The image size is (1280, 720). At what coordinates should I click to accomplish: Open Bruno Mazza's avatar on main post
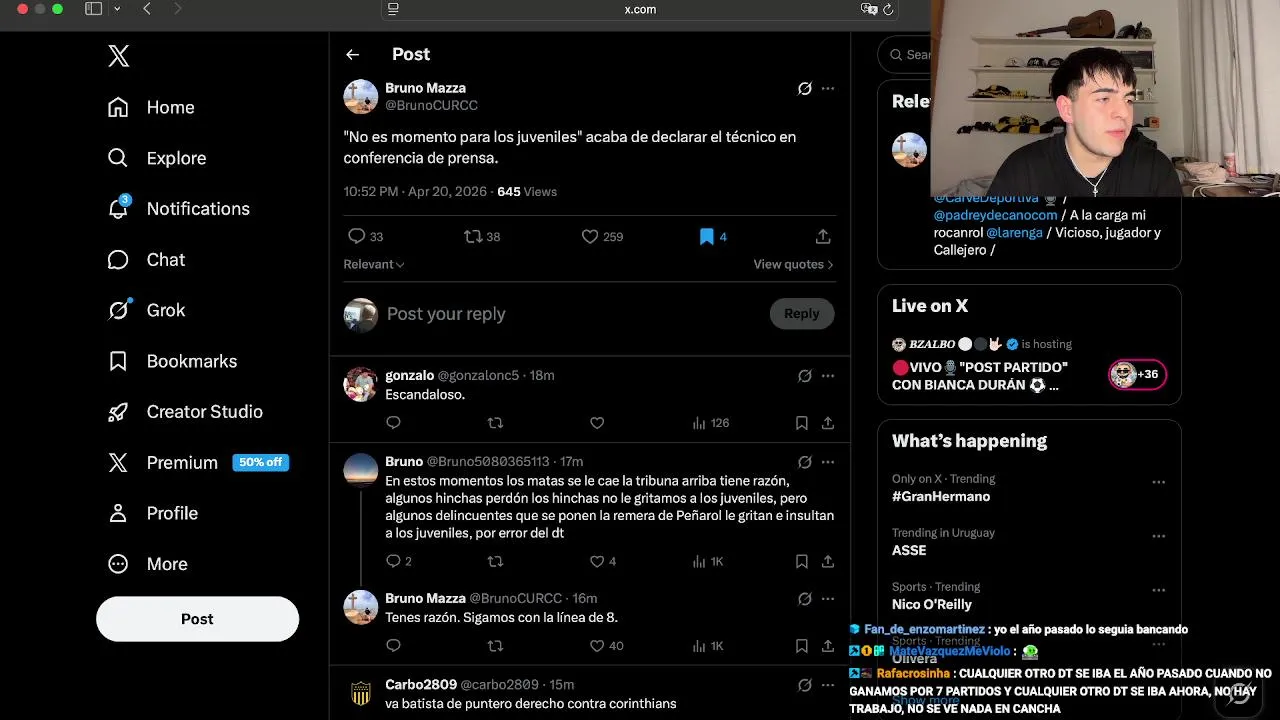(x=361, y=97)
